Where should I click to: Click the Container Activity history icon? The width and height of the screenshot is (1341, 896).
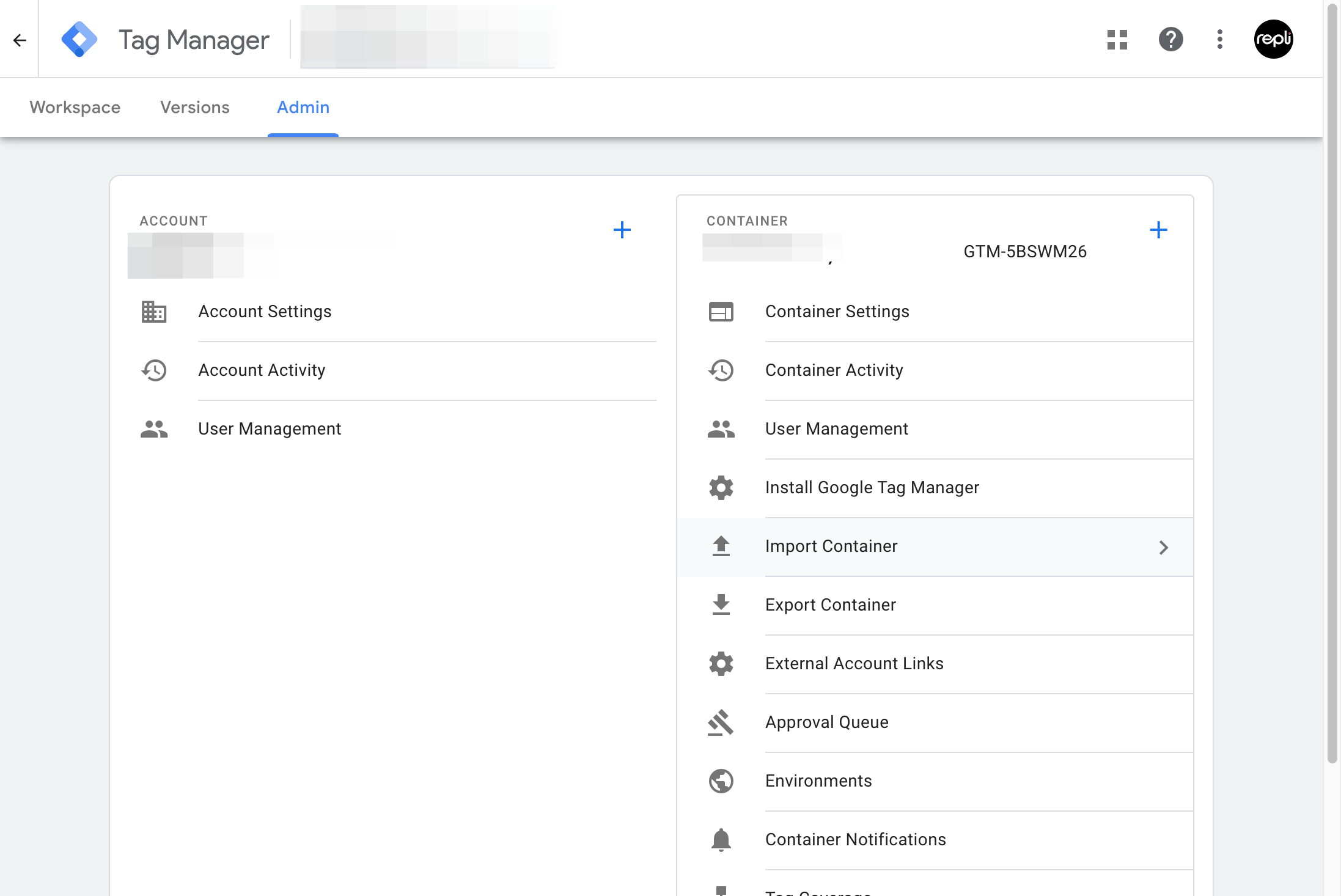coord(721,370)
